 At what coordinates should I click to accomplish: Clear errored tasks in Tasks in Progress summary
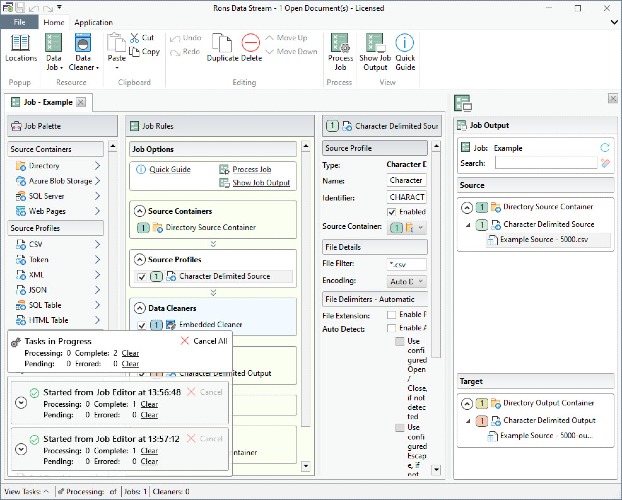[130, 364]
